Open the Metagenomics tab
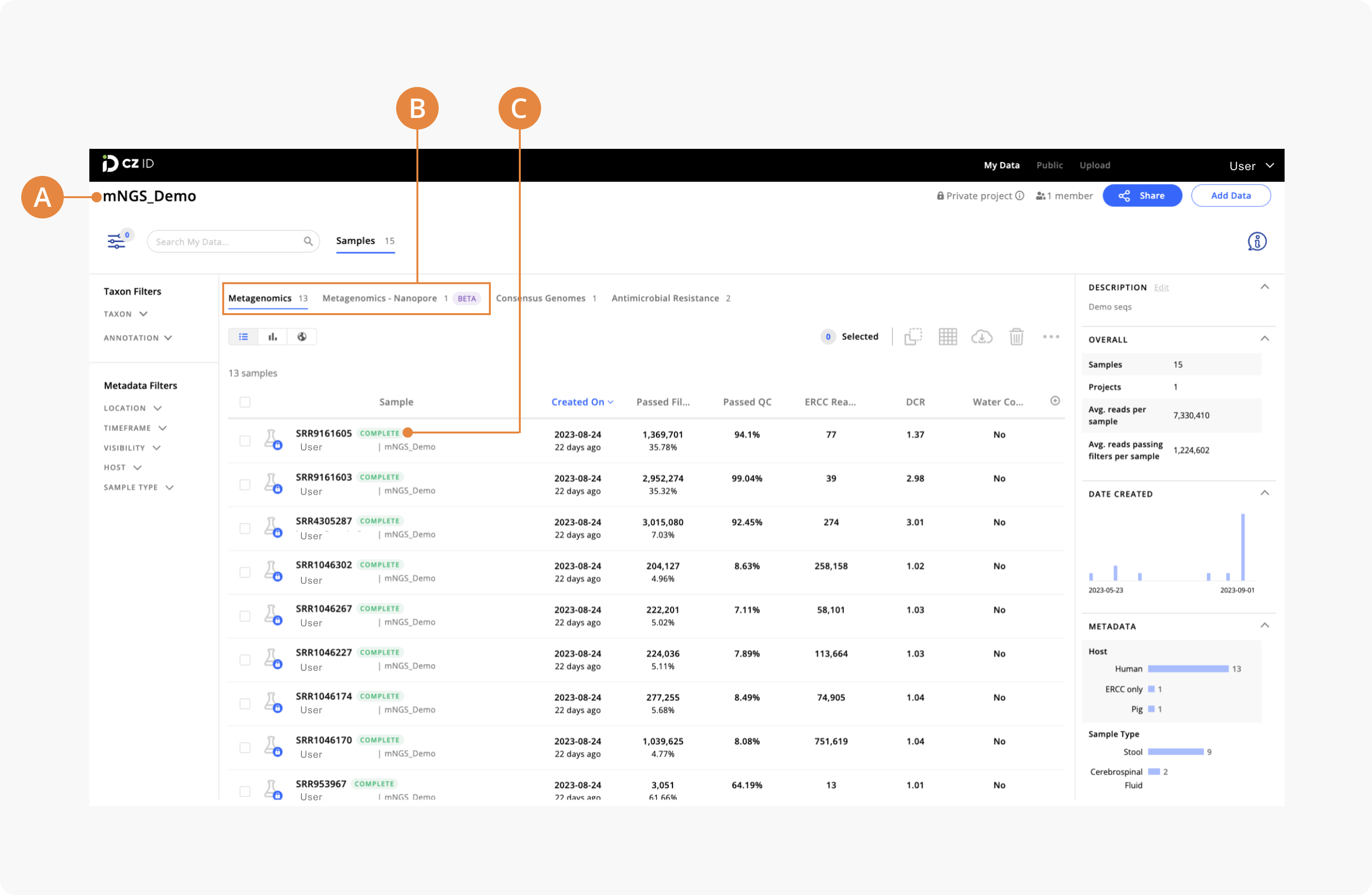Image resolution: width=1372 pixels, height=895 pixels. tap(268, 298)
